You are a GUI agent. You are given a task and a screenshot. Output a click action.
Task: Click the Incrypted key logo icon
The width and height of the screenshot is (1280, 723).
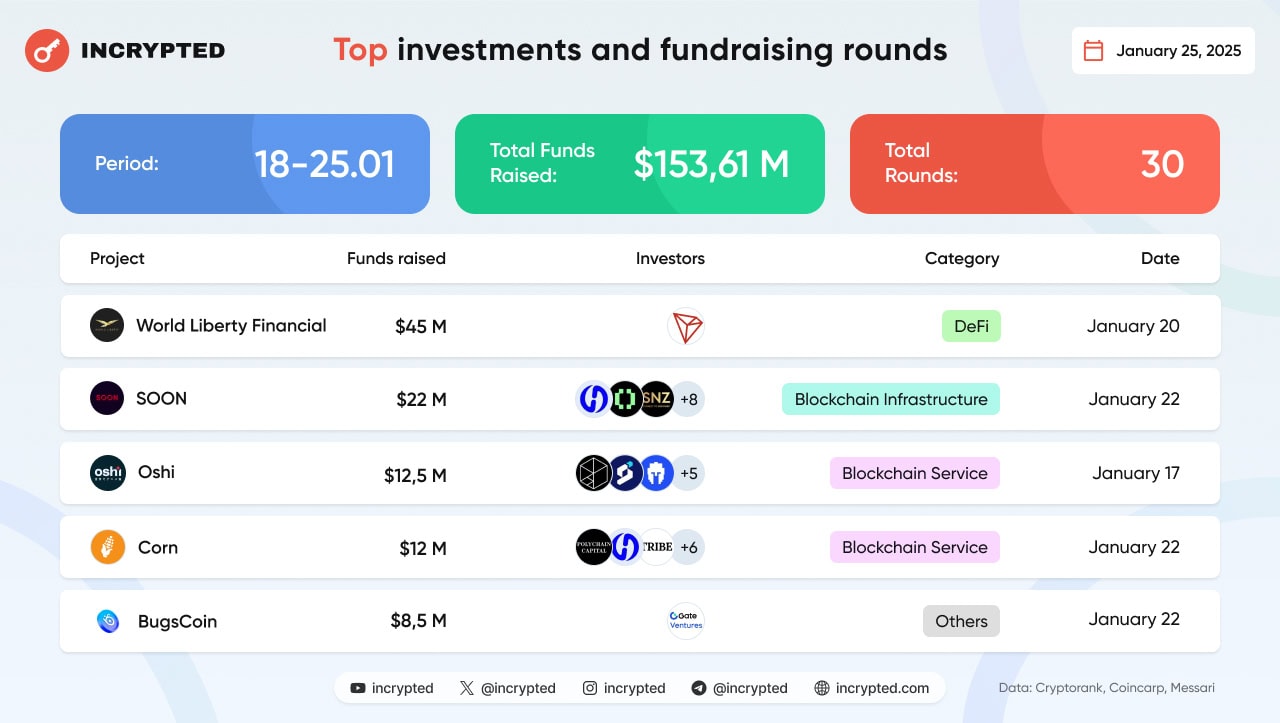click(45, 50)
